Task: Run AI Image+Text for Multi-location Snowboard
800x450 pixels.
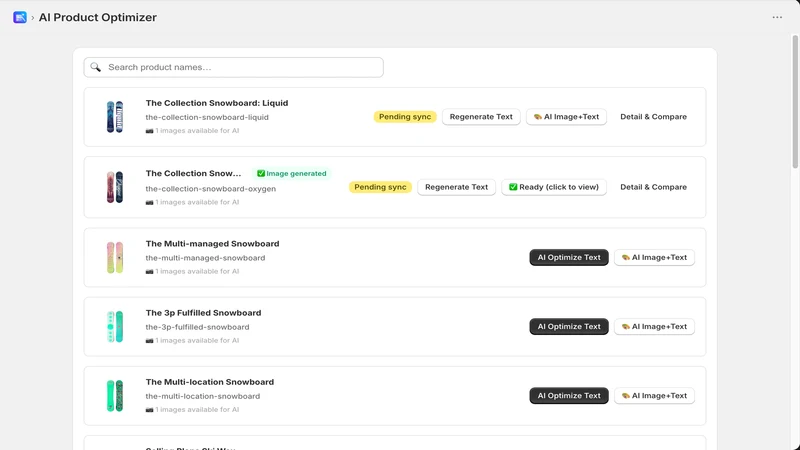Action: pyautogui.click(x=655, y=395)
